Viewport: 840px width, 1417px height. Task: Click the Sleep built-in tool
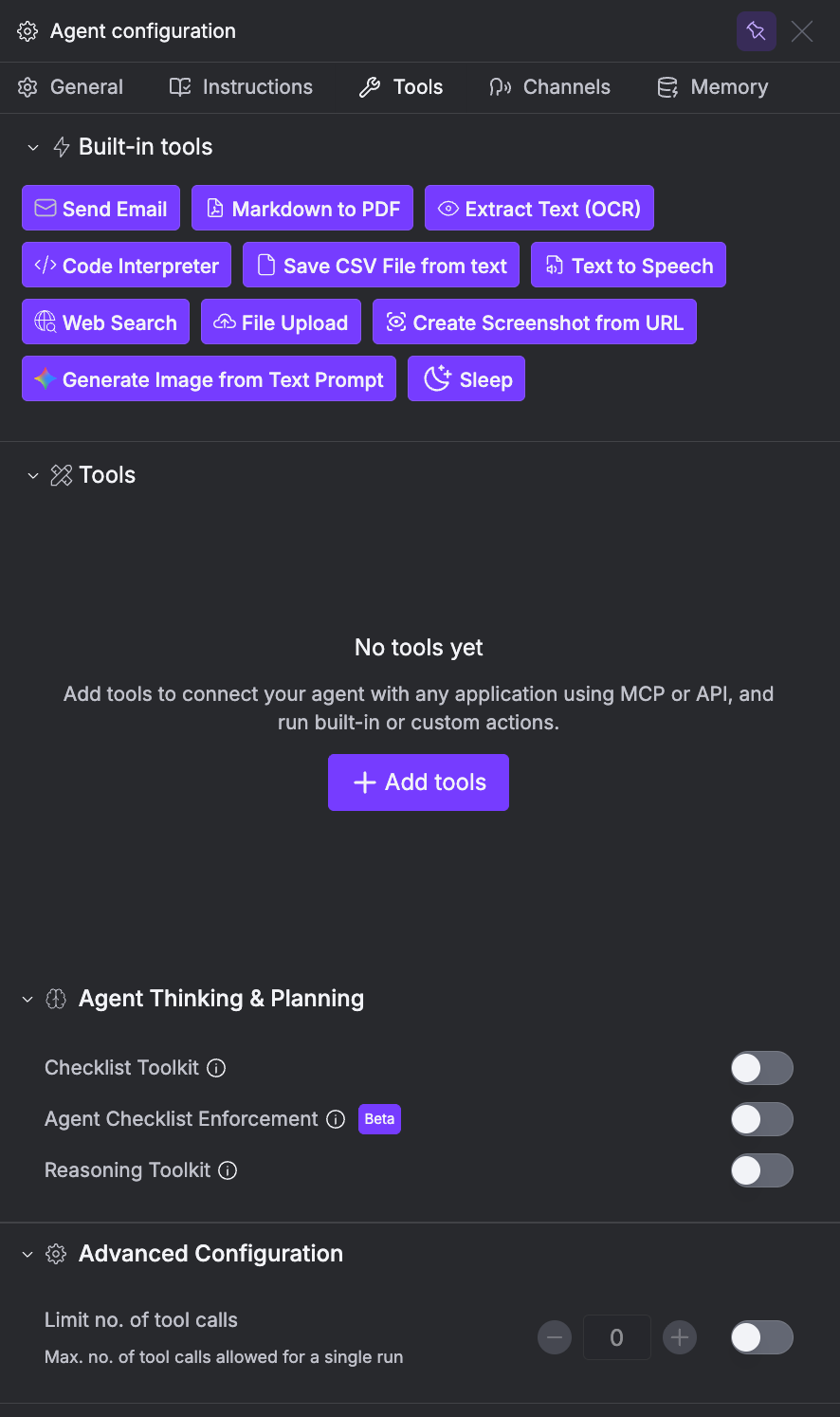466,378
